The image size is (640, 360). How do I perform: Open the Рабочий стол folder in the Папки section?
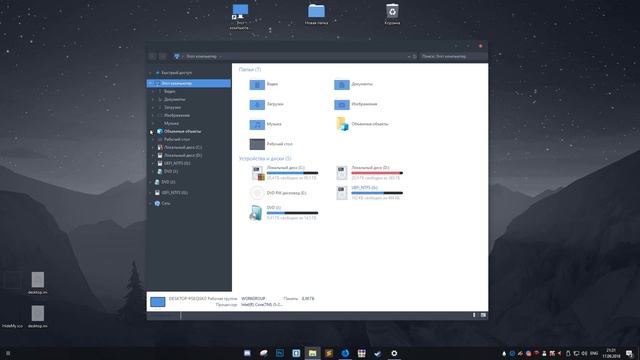[x=257, y=144]
